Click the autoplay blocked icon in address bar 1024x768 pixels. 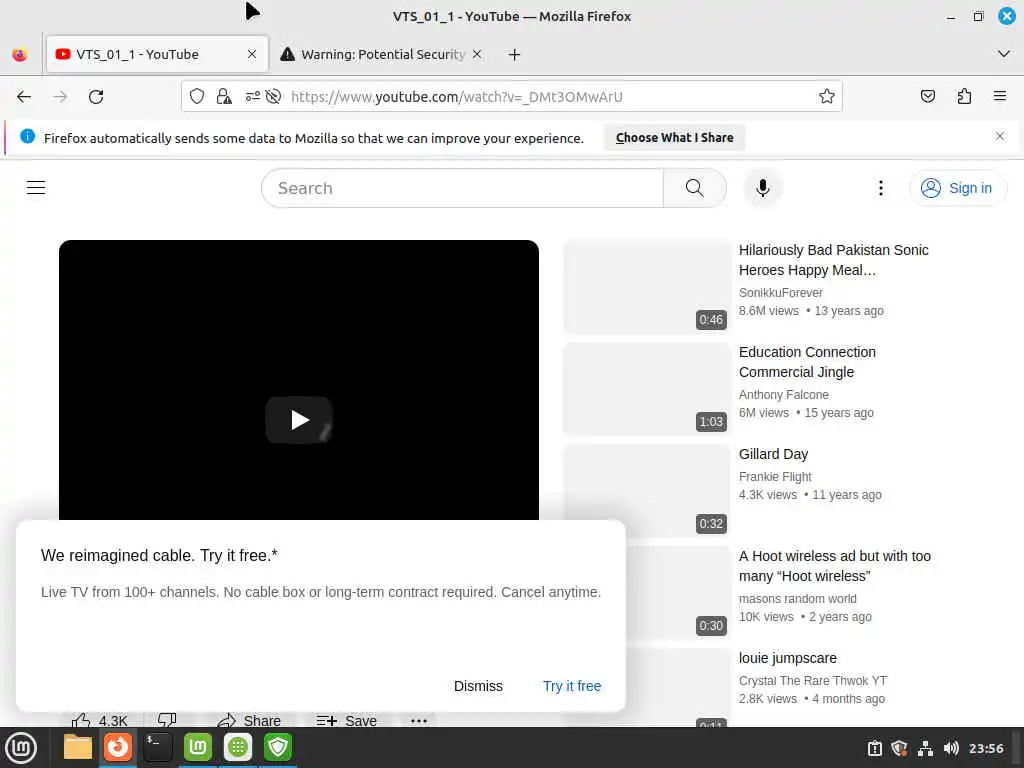pos(274,97)
